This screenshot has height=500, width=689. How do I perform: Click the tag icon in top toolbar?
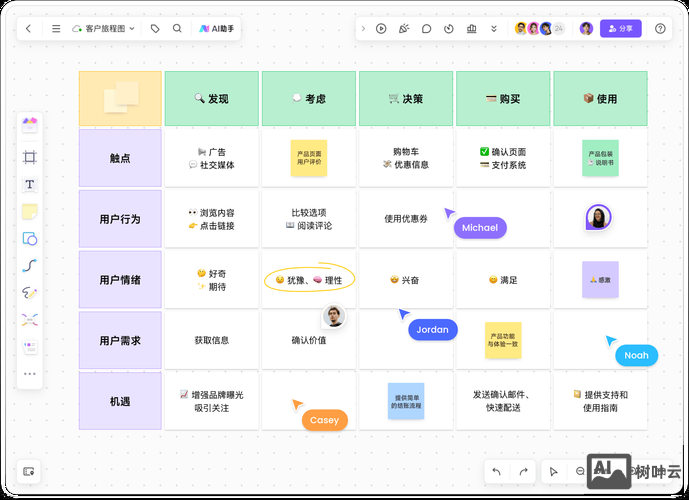(155, 29)
